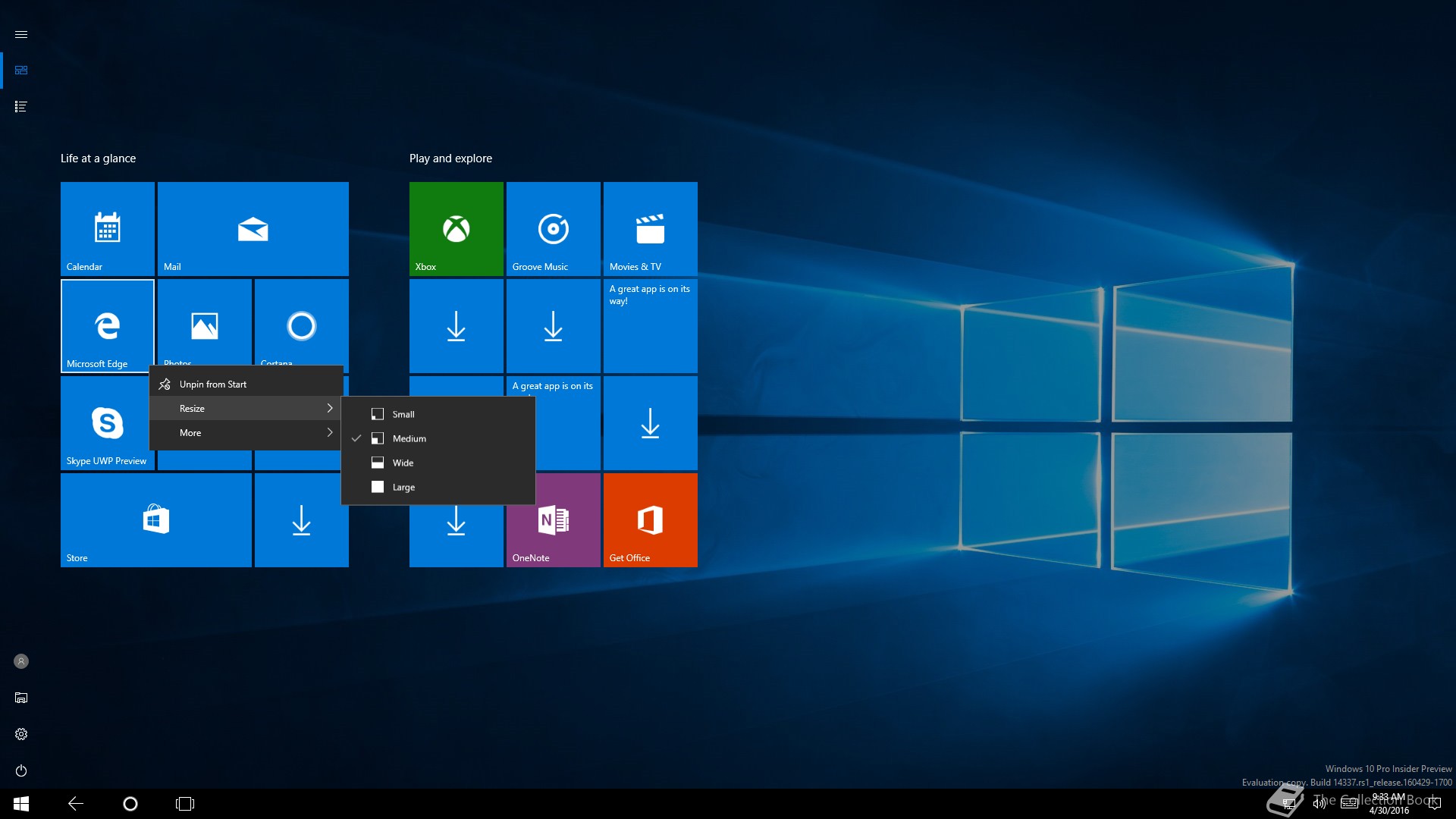Select Small tile size option
This screenshot has width=1456, height=819.
[403, 414]
